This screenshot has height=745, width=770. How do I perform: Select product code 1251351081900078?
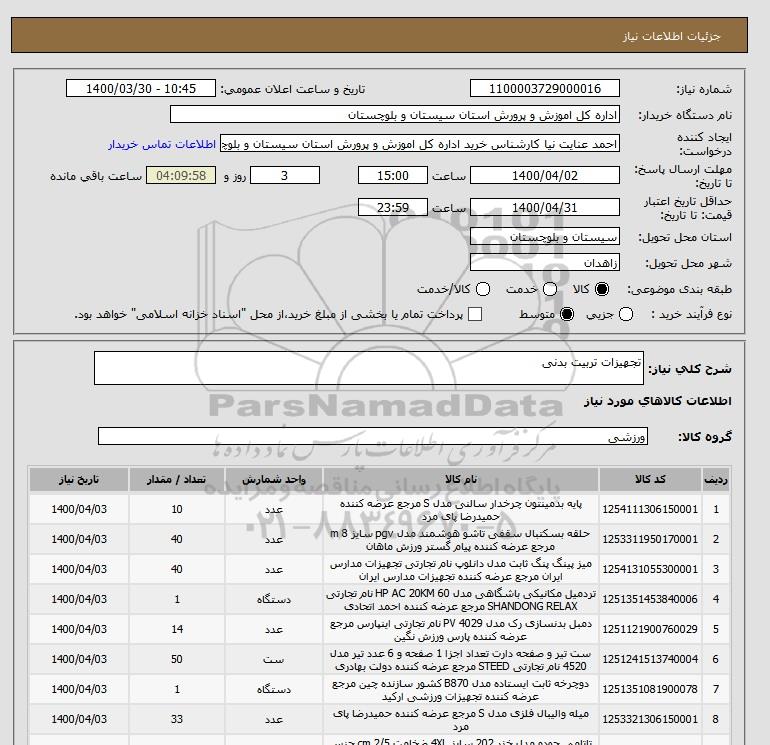[650, 689]
